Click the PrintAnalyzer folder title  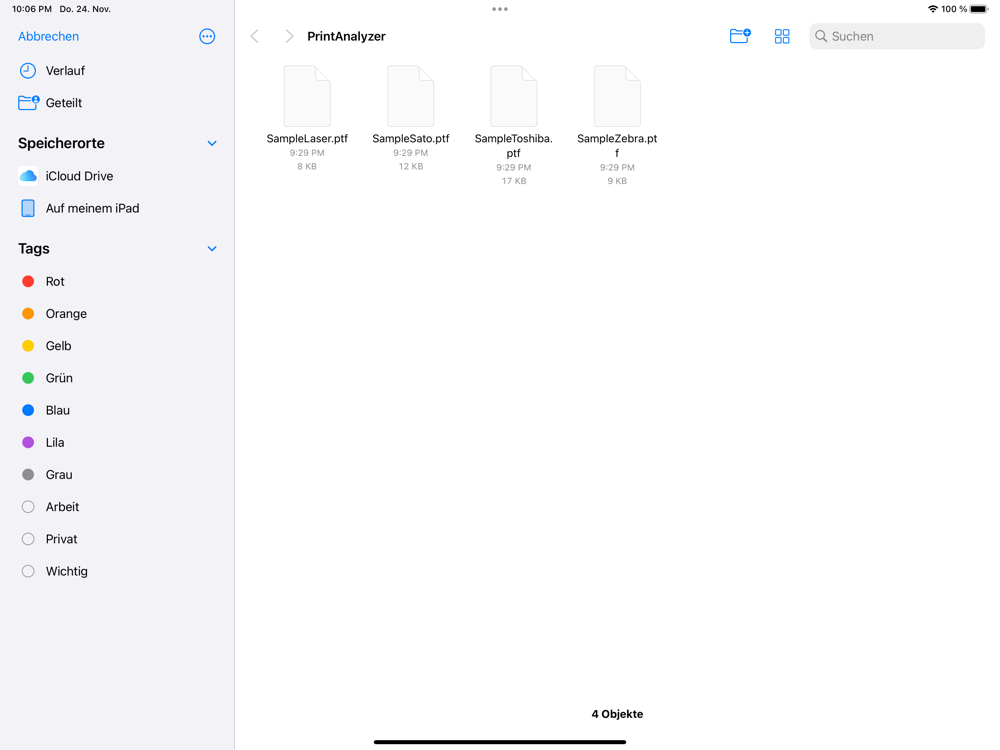(x=346, y=36)
